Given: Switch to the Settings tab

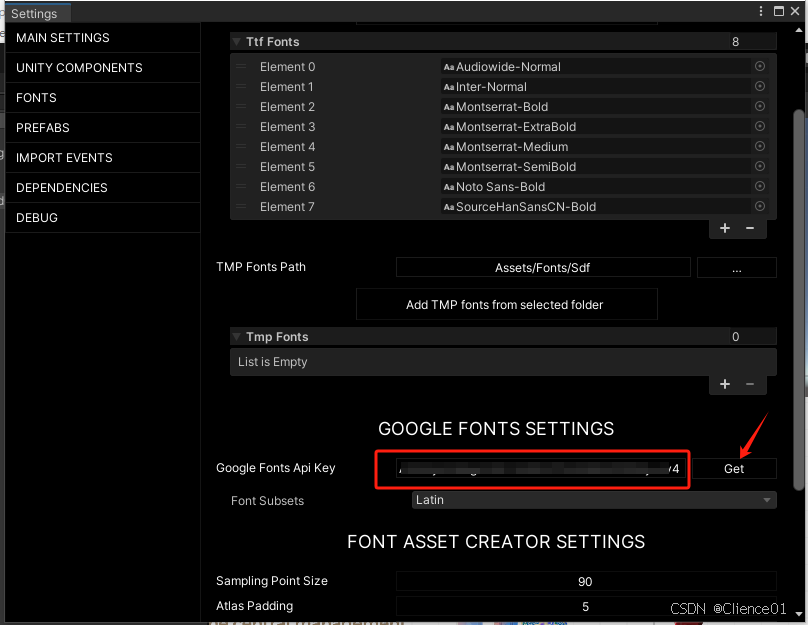Looking at the screenshot, I should (35, 13).
